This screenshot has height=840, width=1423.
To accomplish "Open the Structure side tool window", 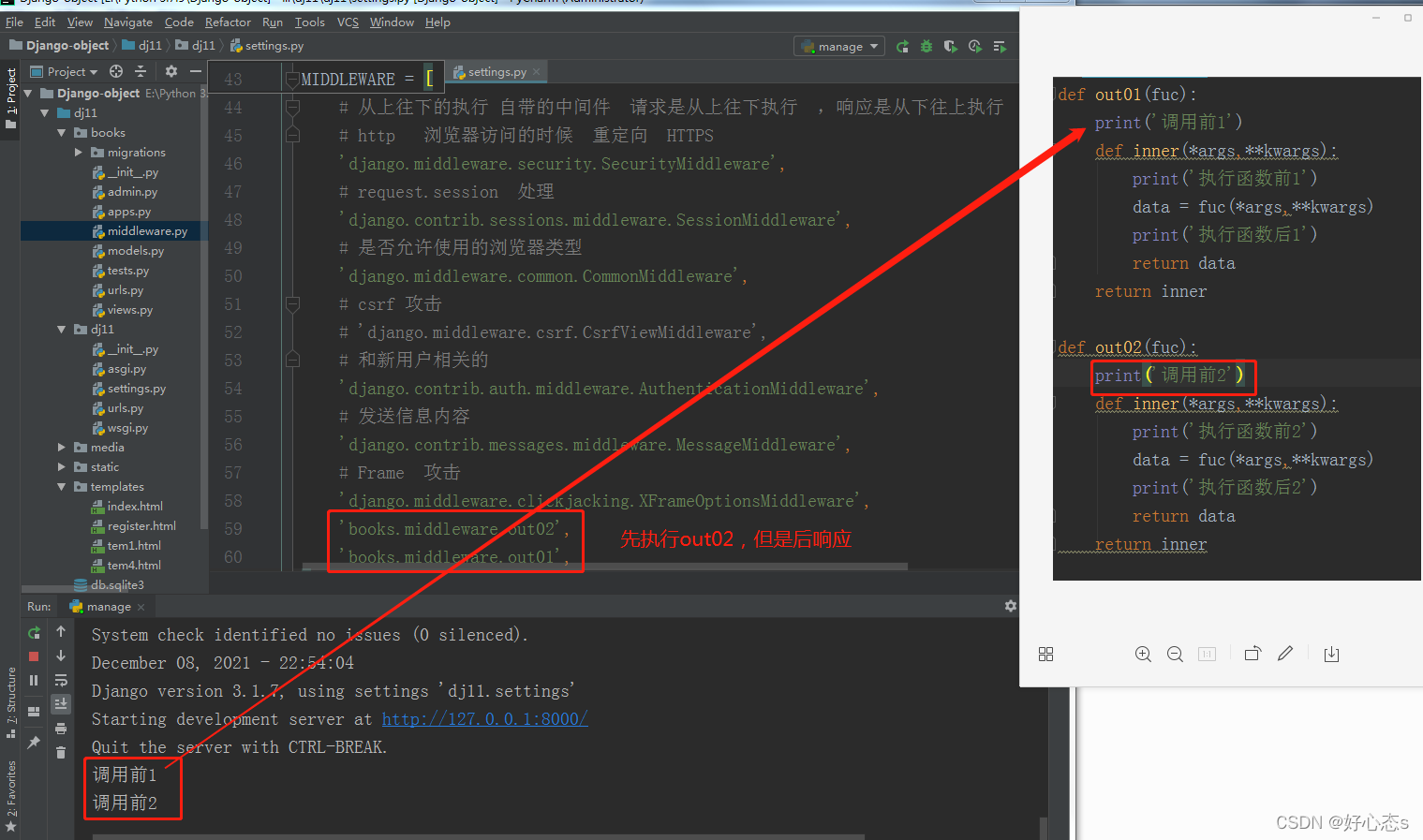I will point(10,702).
